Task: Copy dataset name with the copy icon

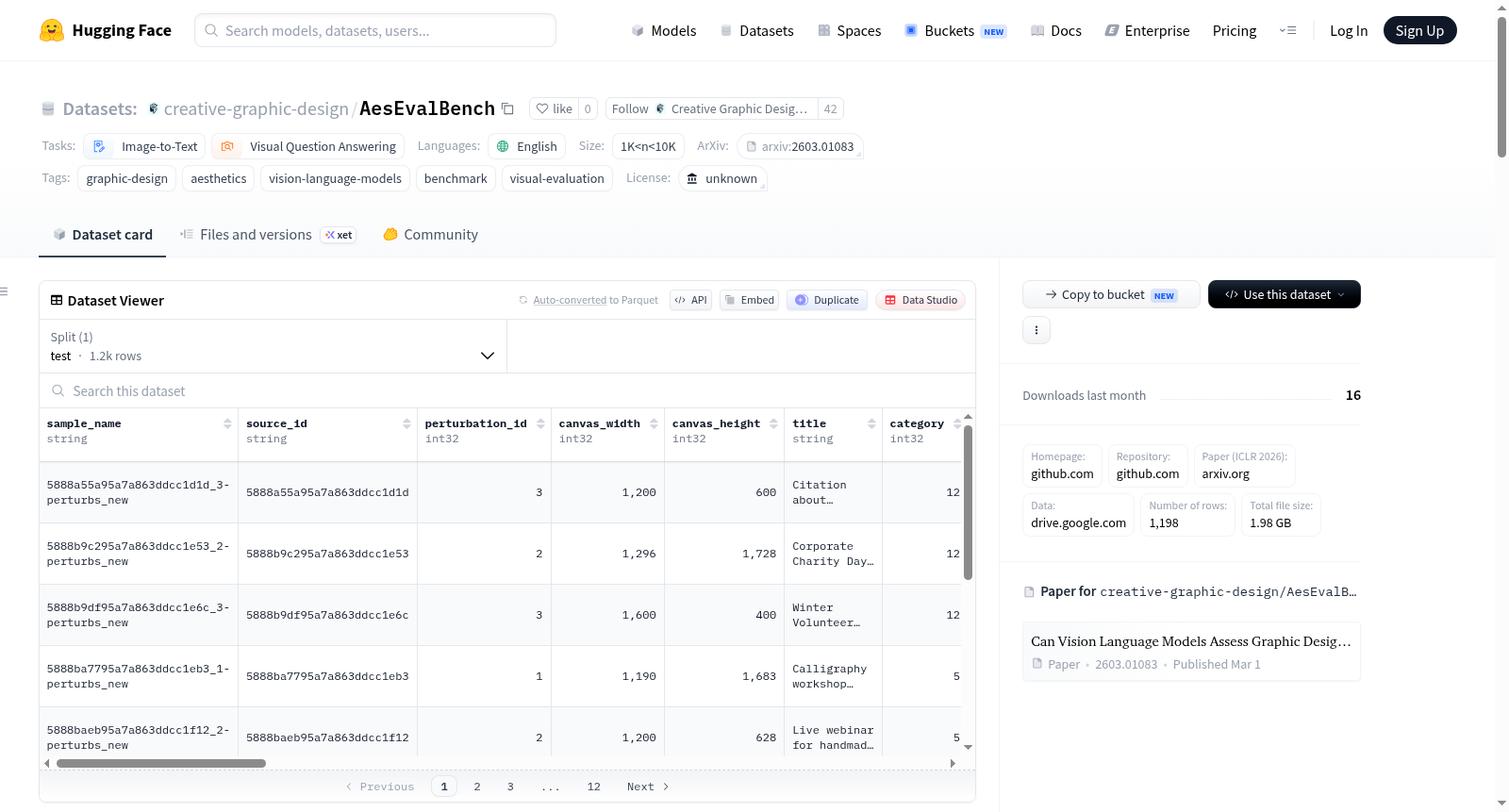Action: tap(507, 108)
